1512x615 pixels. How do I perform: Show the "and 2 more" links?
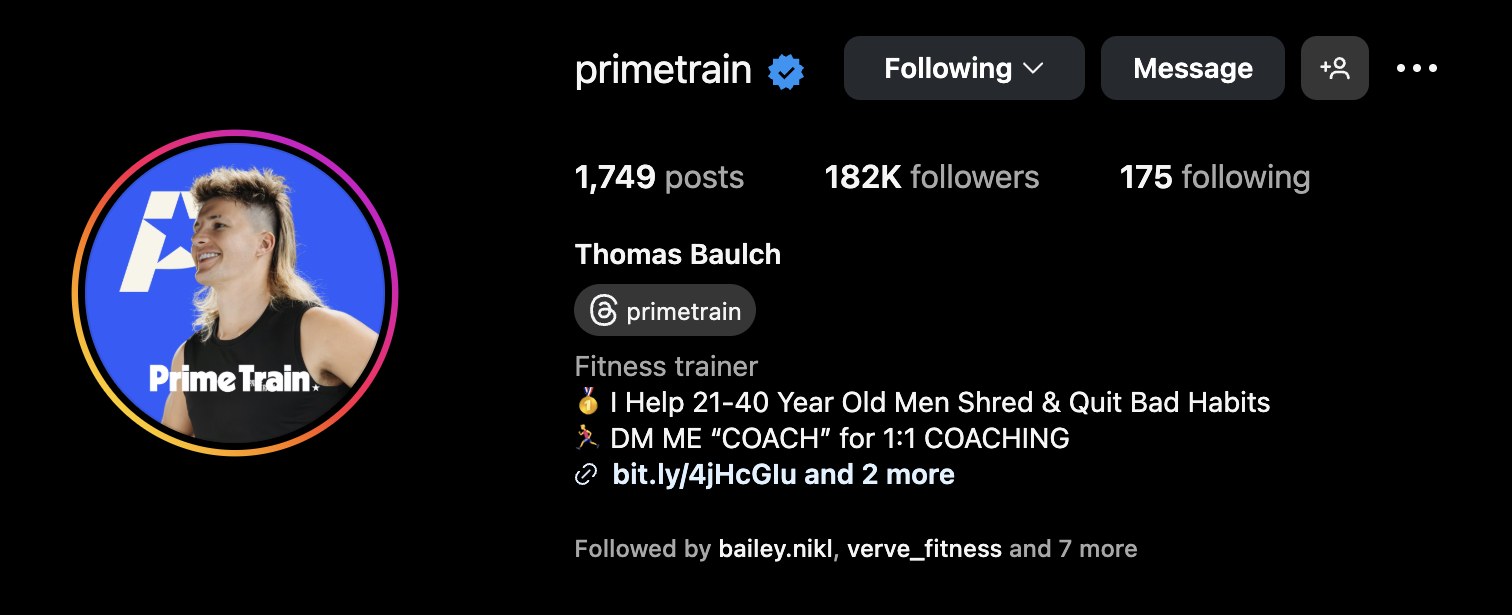pyautogui.click(x=880, y=474)
